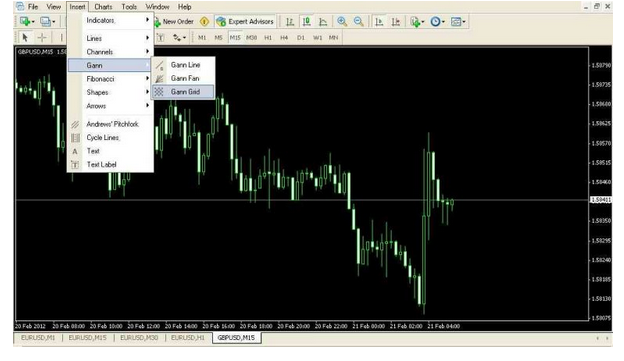Viewport: 624px width, 361px height.
Task: Expand the Shapes submenu
Action: pos(110,92)
